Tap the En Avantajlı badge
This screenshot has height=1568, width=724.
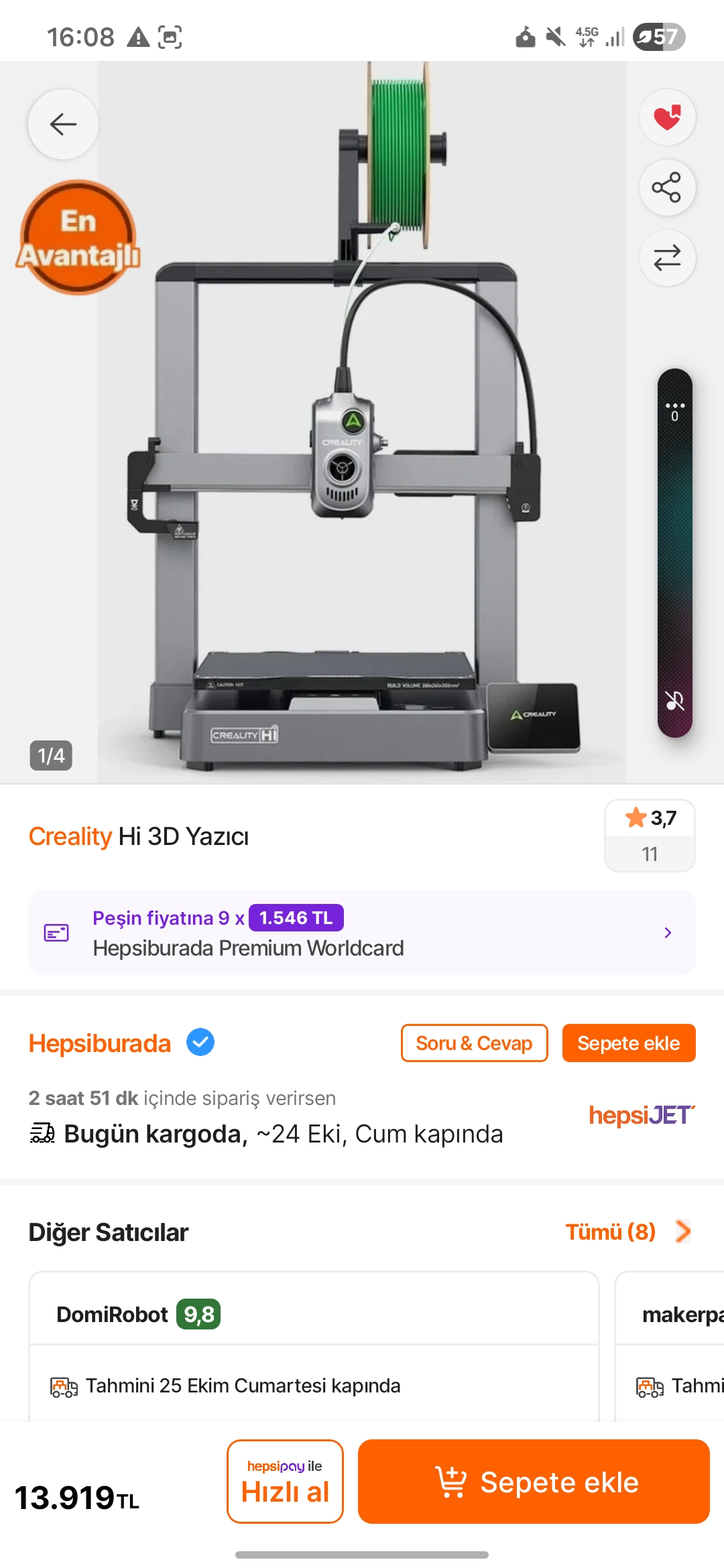[78, 238]
